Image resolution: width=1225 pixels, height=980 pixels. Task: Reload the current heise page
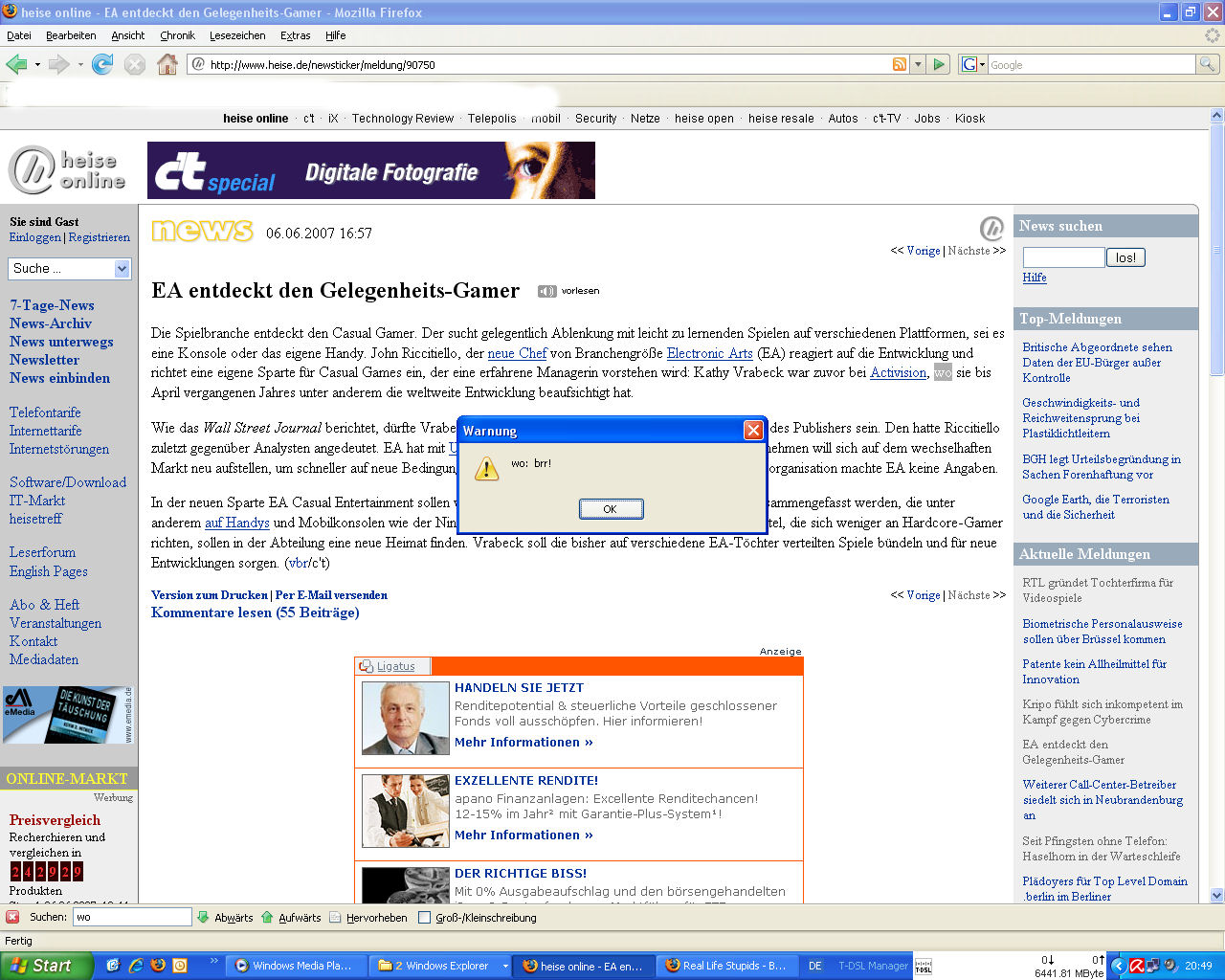102,64
